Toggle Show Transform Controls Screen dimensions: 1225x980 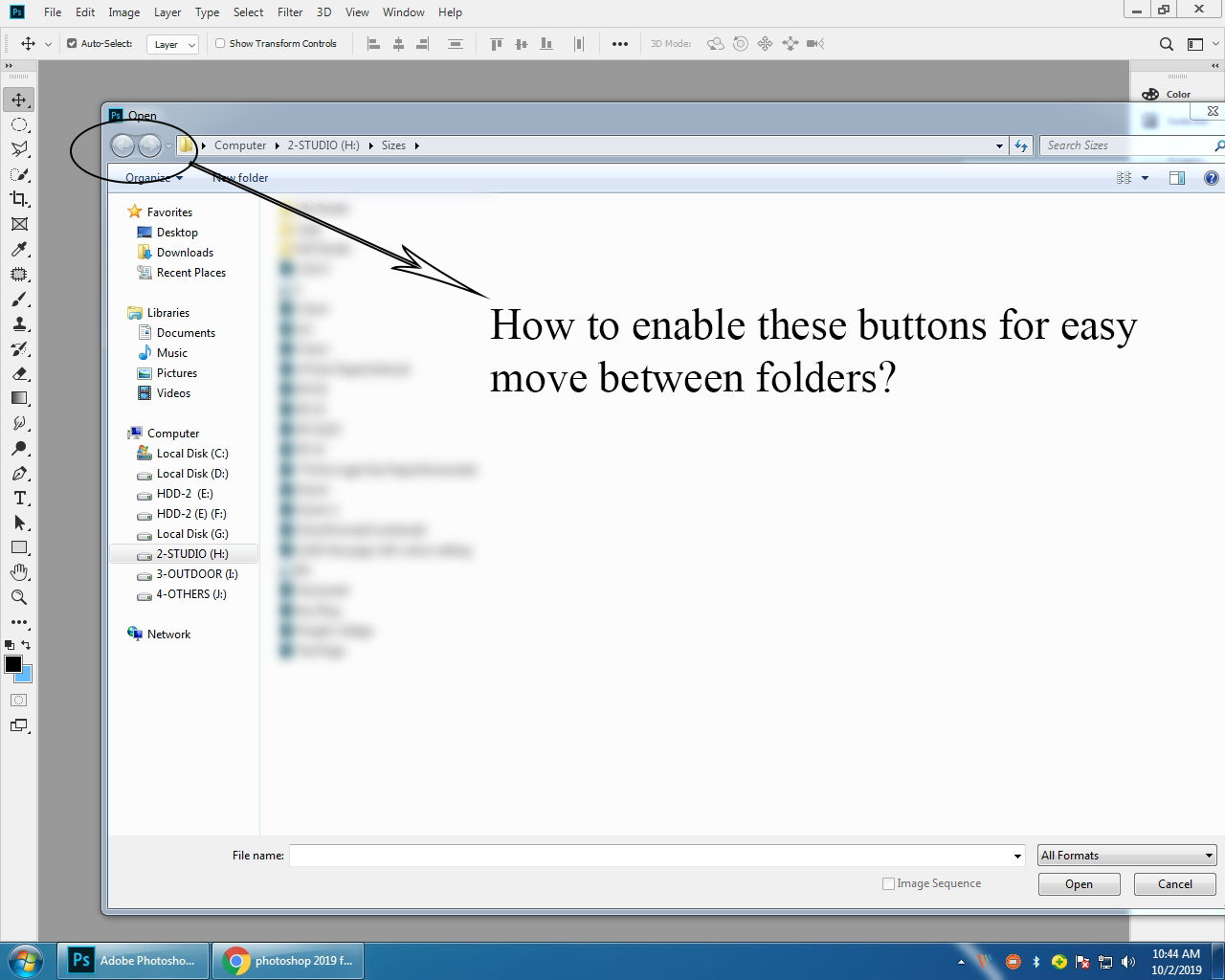(x=218, y=43)
